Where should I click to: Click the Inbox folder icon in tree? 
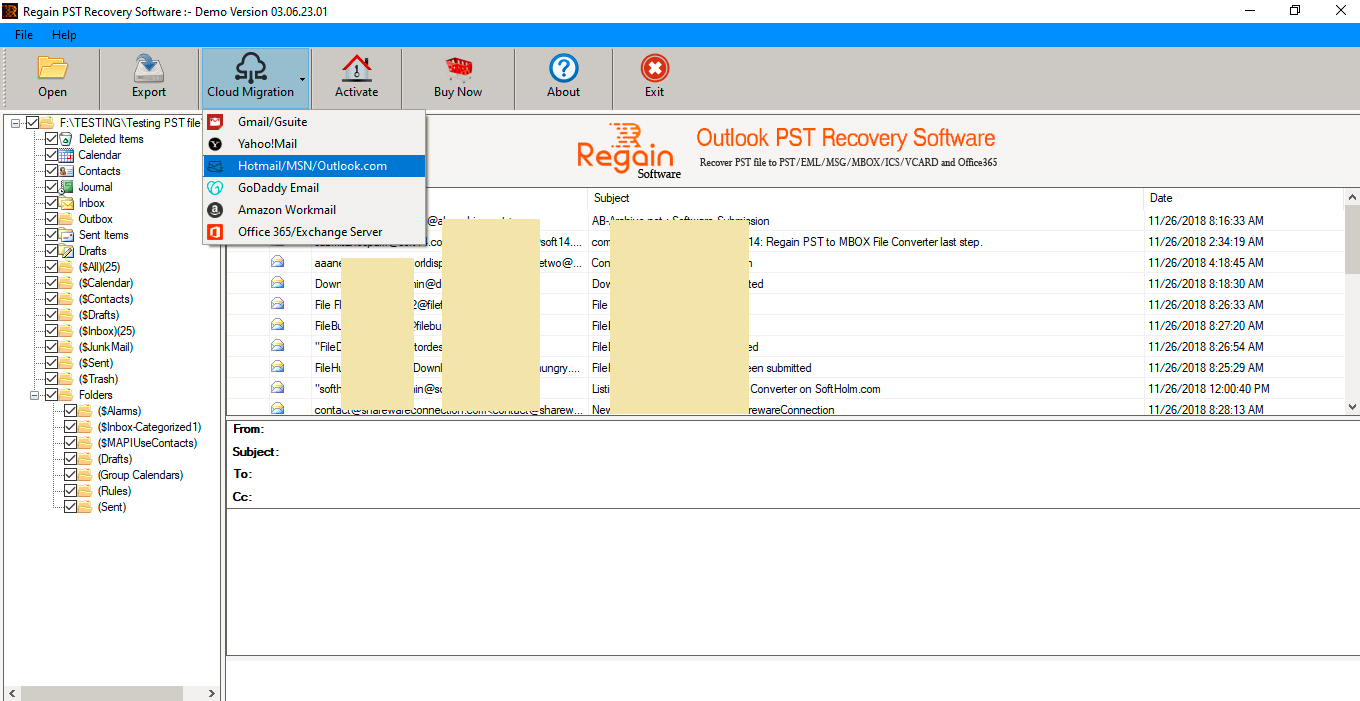(68, 203)
